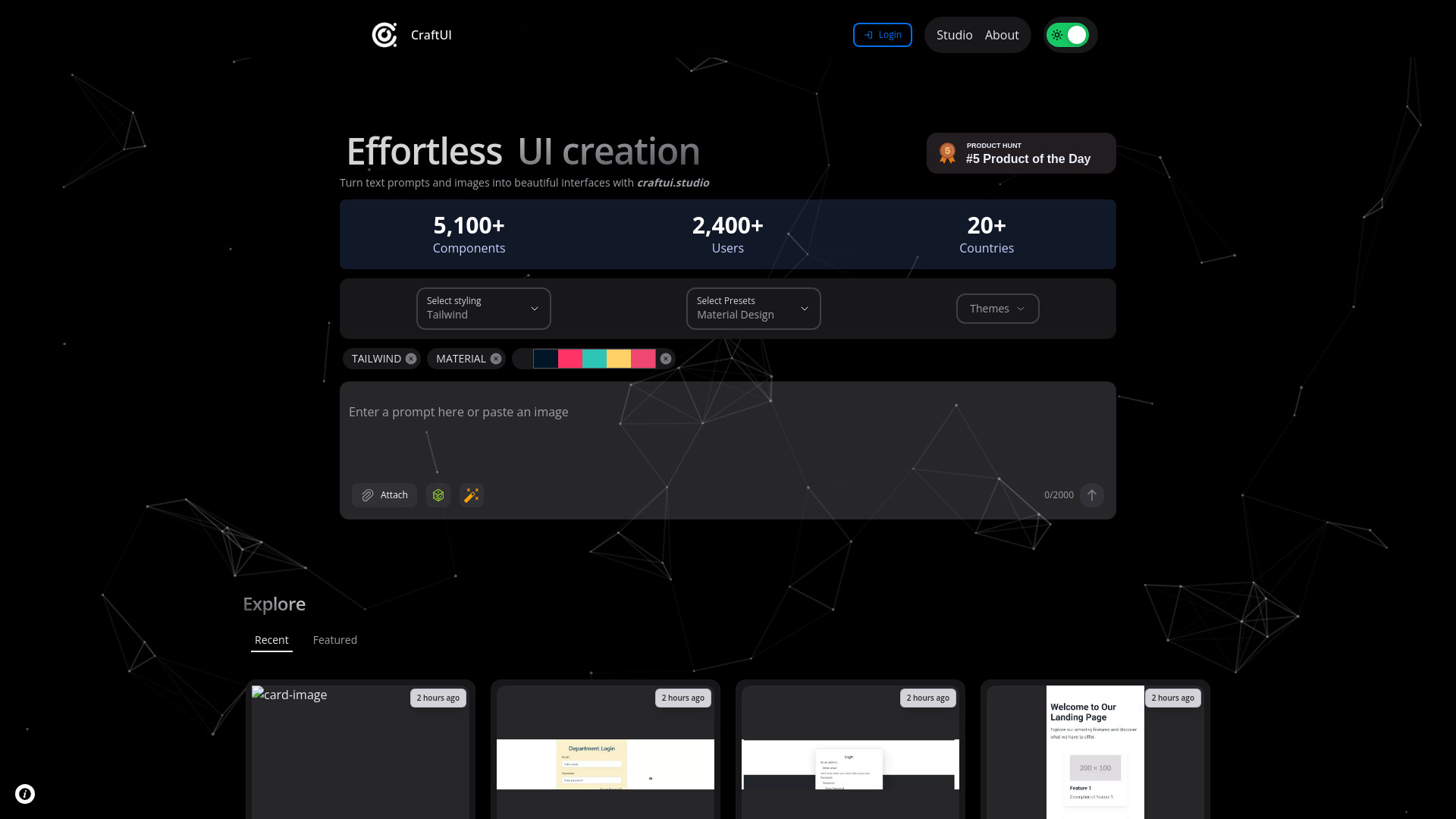
Task: Click the green toggle dark mode switch
Action: coord(1069,35)
